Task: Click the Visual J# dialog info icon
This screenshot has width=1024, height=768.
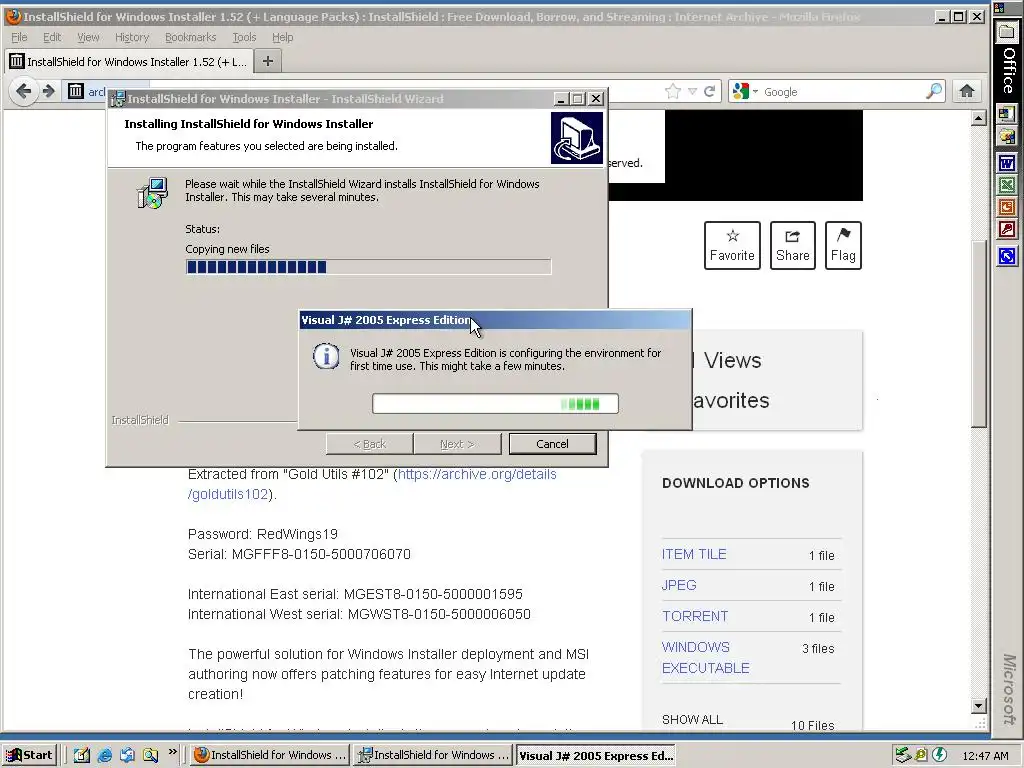Action: click(326, 357)
